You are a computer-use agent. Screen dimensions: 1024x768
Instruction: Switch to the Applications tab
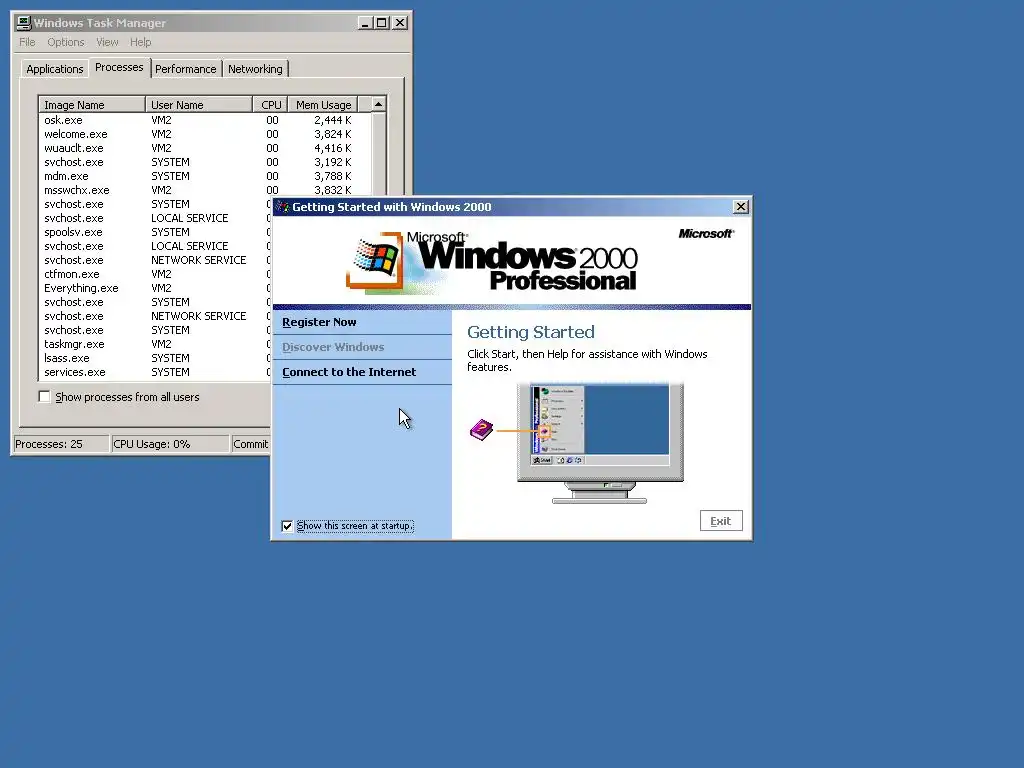pos(55,69)
